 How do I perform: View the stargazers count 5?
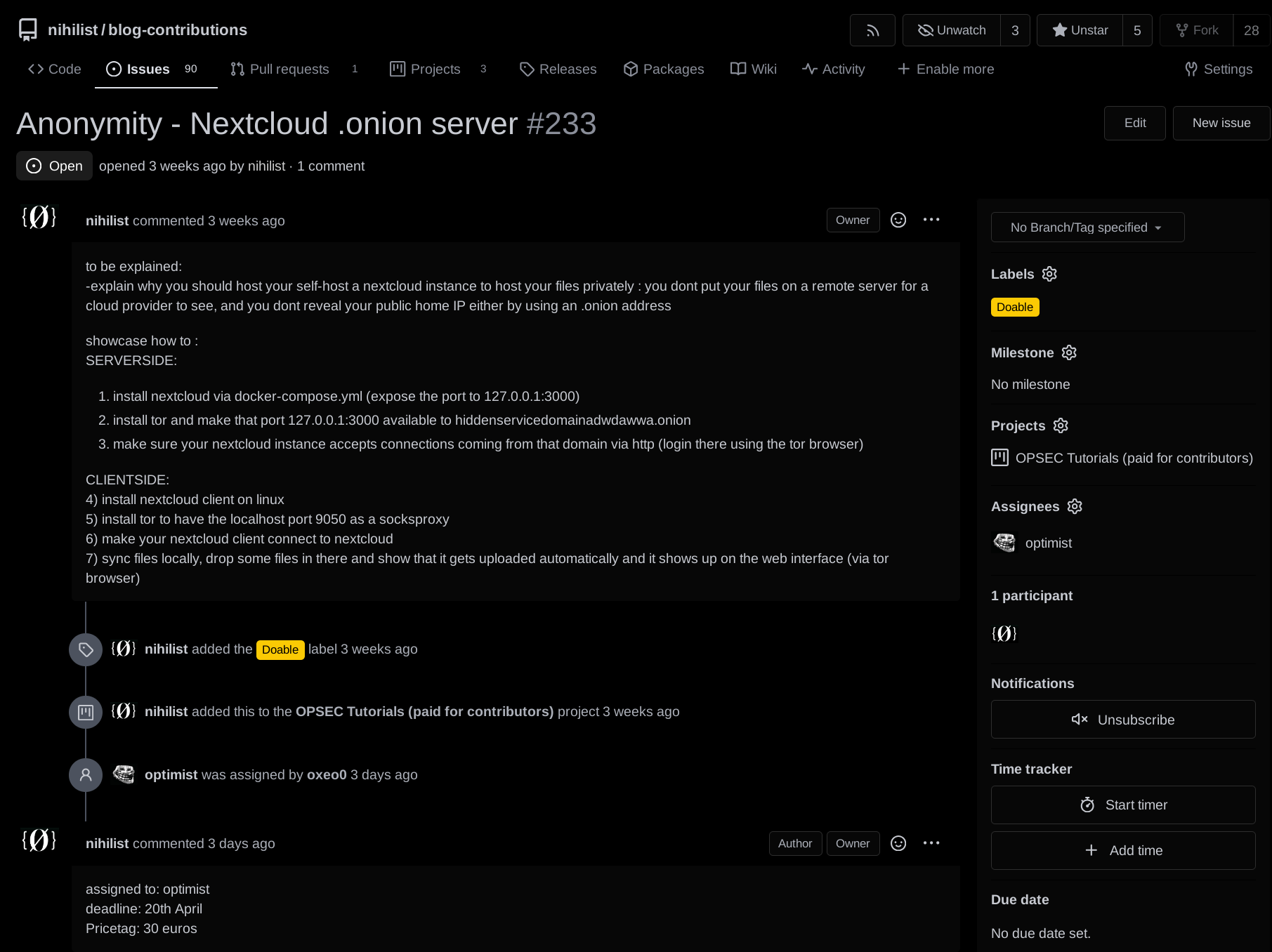tap(1137, 30)
